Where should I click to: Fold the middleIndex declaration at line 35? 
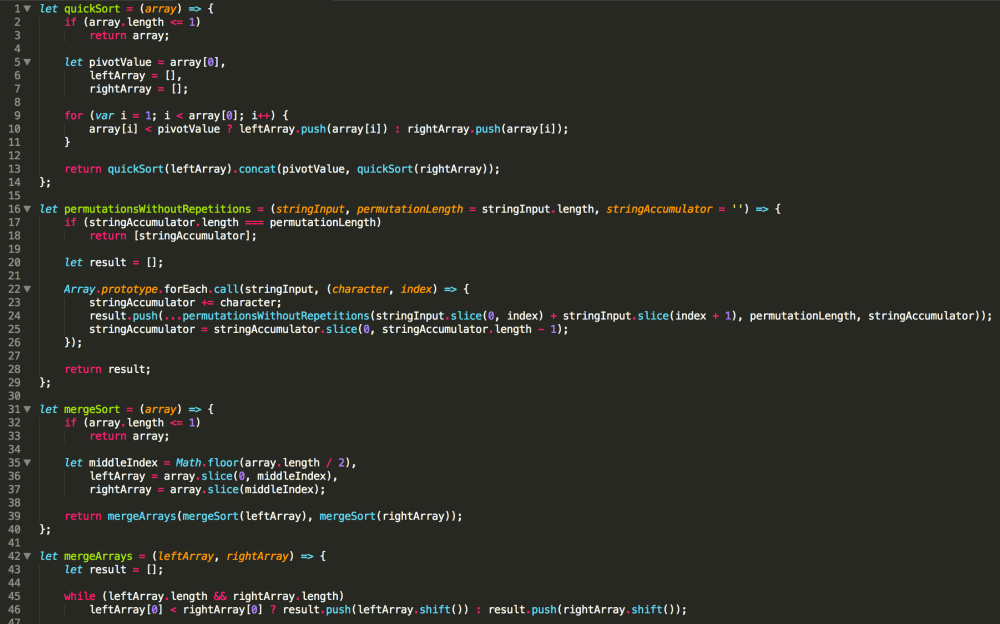[x=27, y=463]
